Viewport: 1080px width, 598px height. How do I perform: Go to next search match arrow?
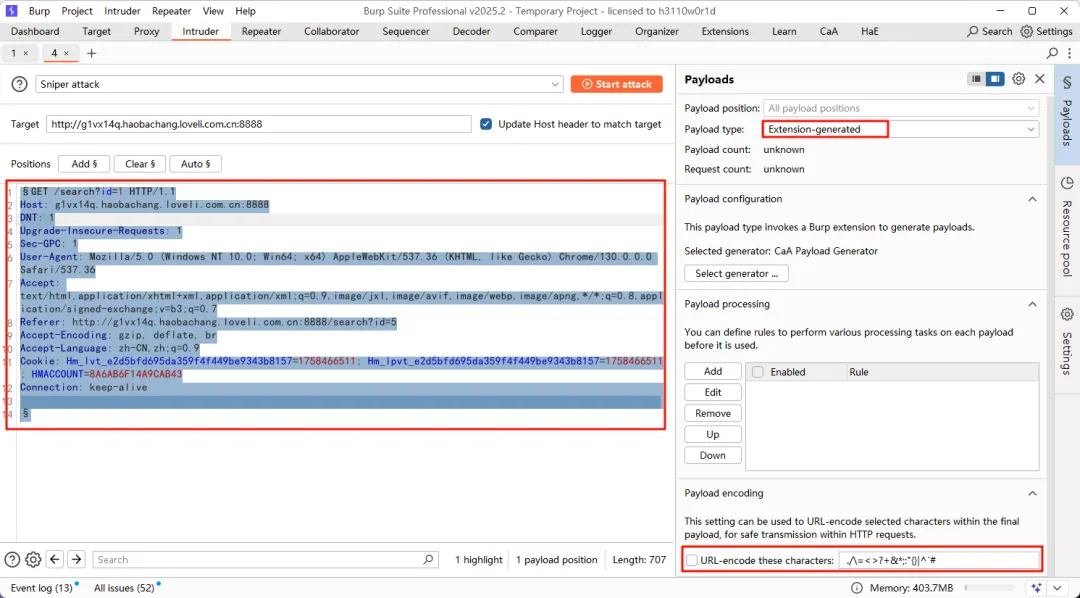pos(76,559)
